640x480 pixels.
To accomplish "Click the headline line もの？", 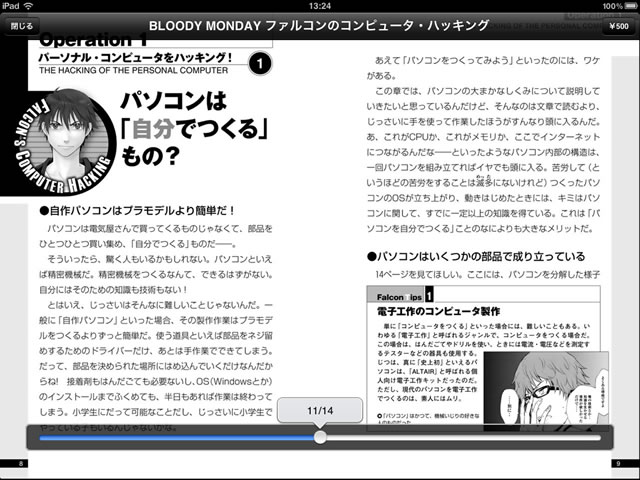I will (x=151, y=156).
